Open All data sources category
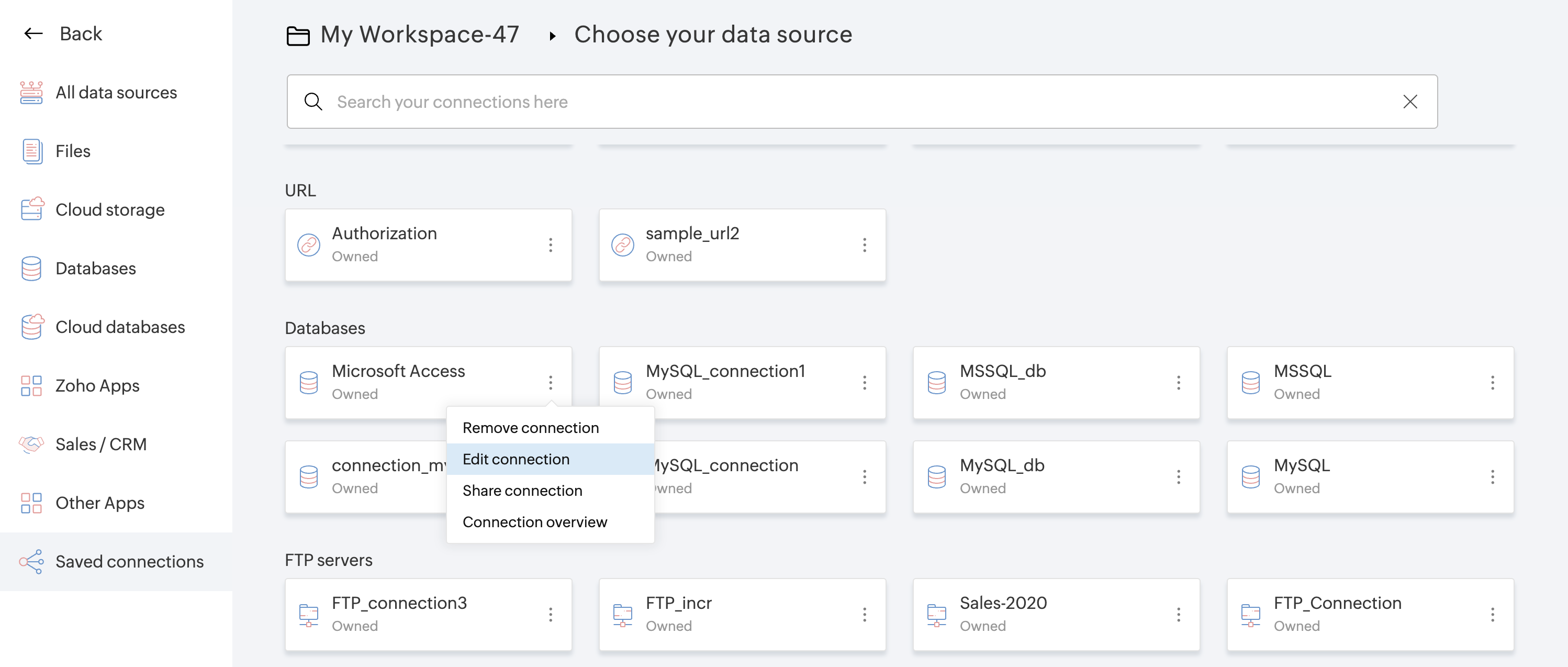Image resolution: width=1568 pixels, height=667 pixels. click(116, 93)
